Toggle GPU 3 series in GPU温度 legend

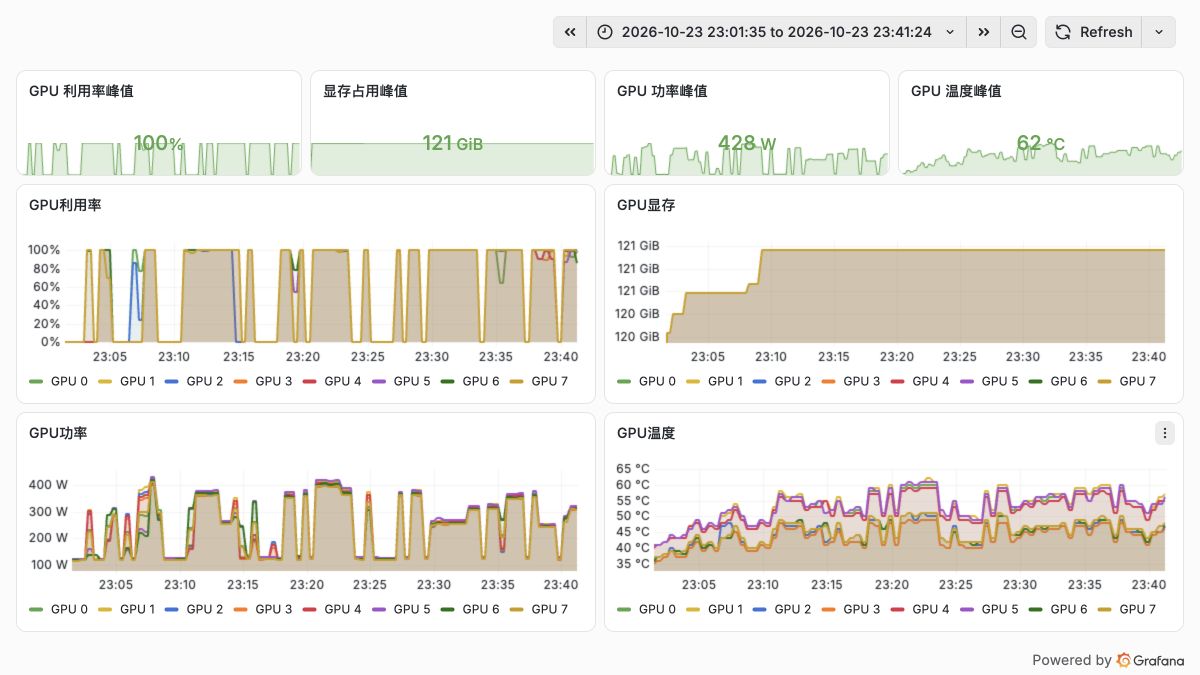pos(862,609)
